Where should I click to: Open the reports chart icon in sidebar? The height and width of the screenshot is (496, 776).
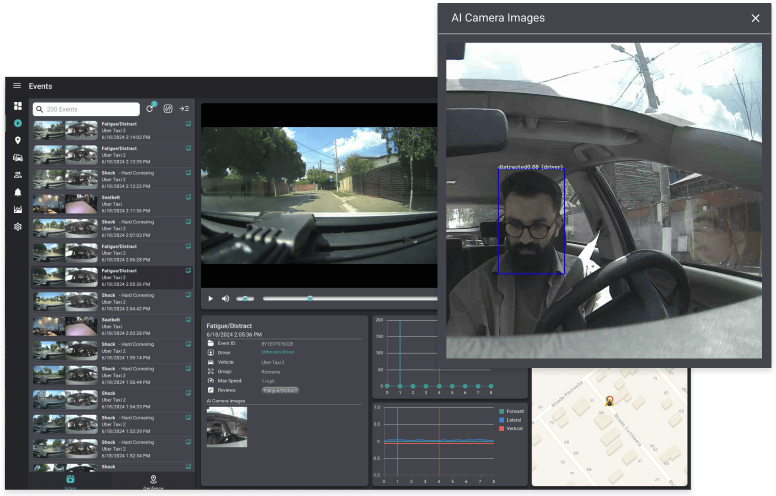pos(18,209)
